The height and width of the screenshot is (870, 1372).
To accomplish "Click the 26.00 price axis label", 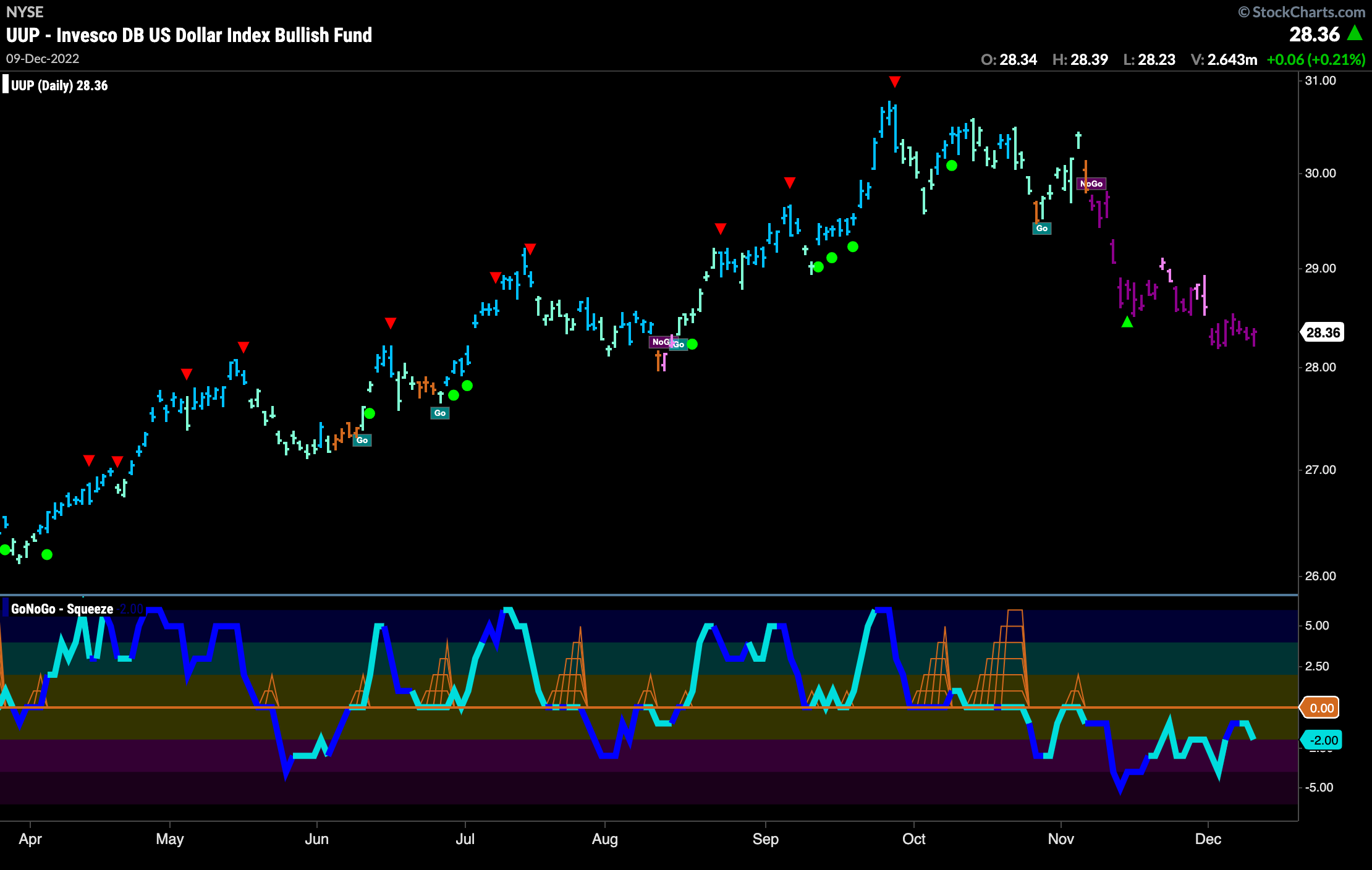I will pos(1320,576).
